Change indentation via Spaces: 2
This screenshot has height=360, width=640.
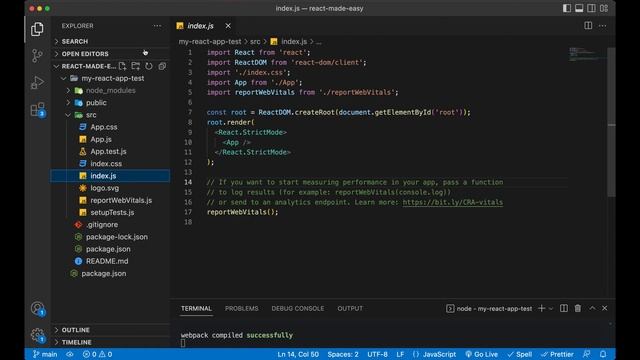(343, 354)
